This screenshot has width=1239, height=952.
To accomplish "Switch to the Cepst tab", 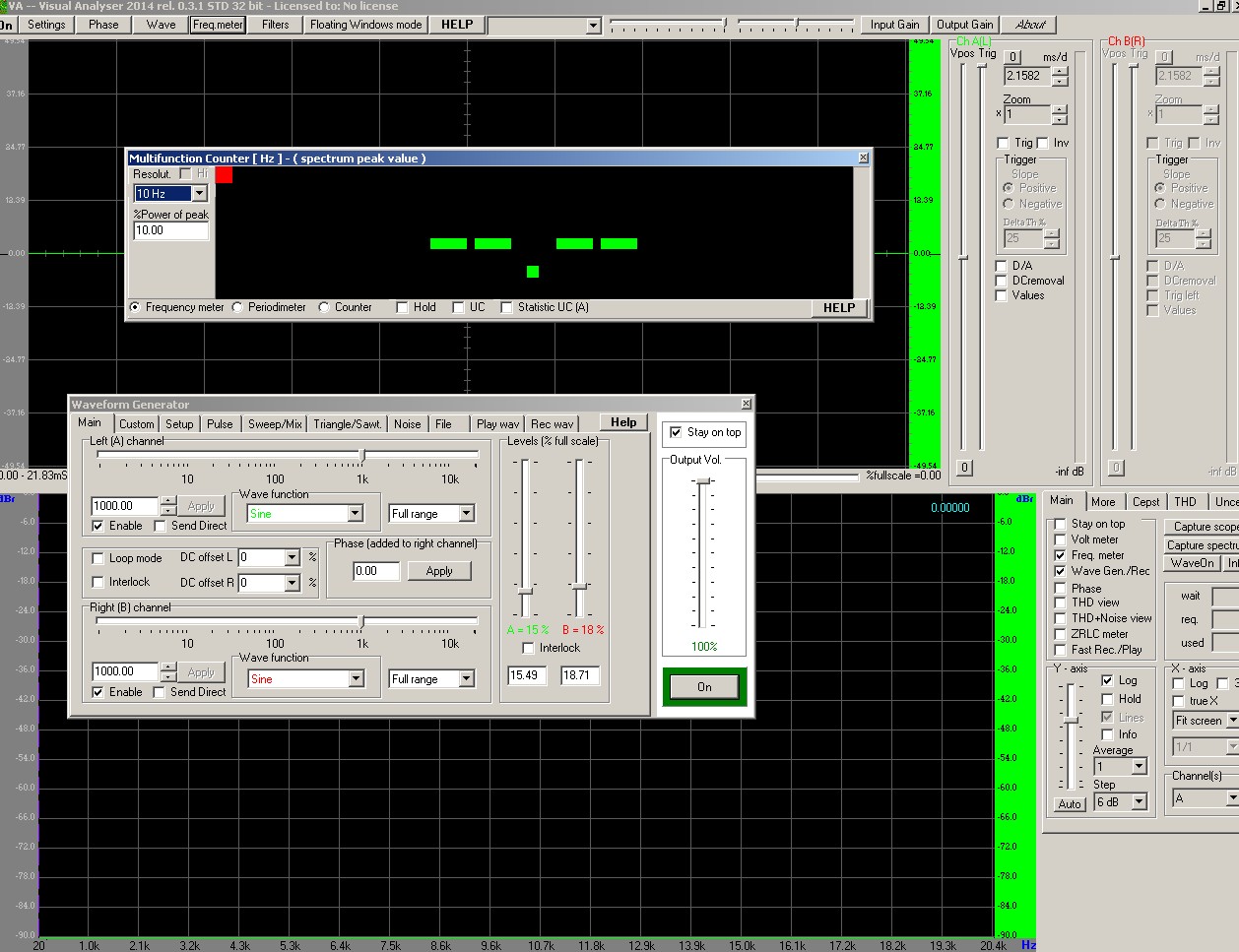I will click(1145, 502).
